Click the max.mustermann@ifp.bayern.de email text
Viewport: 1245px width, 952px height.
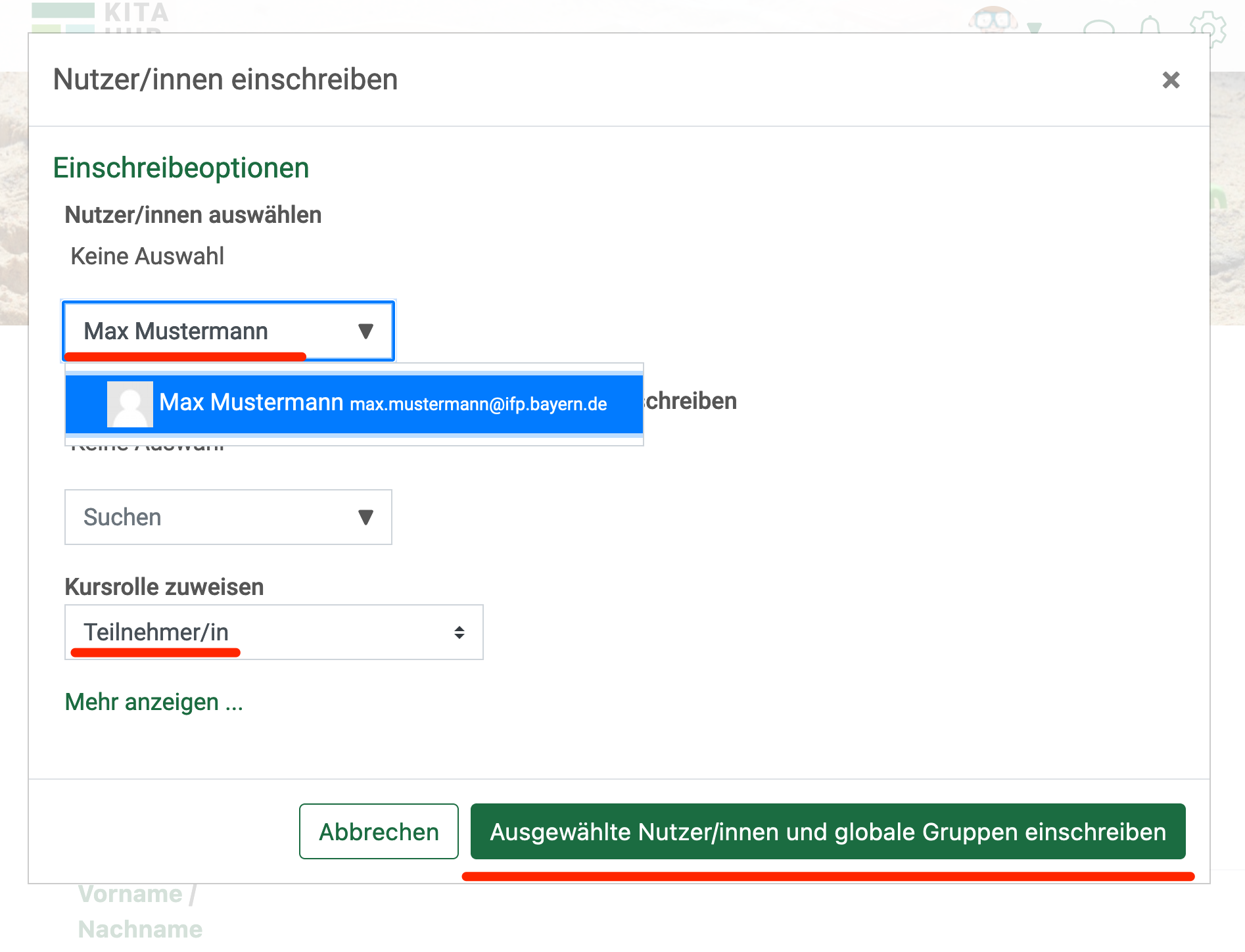pos(479,404)
